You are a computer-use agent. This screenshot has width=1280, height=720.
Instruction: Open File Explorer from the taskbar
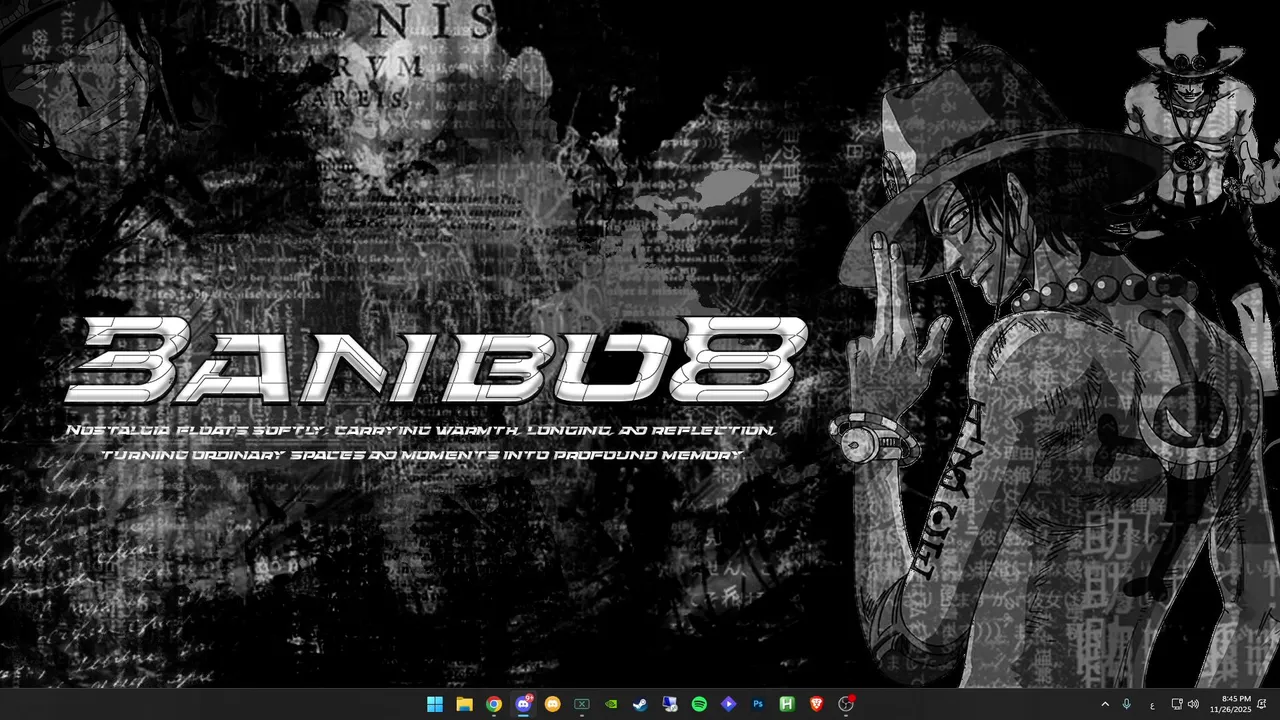point(464,704)
